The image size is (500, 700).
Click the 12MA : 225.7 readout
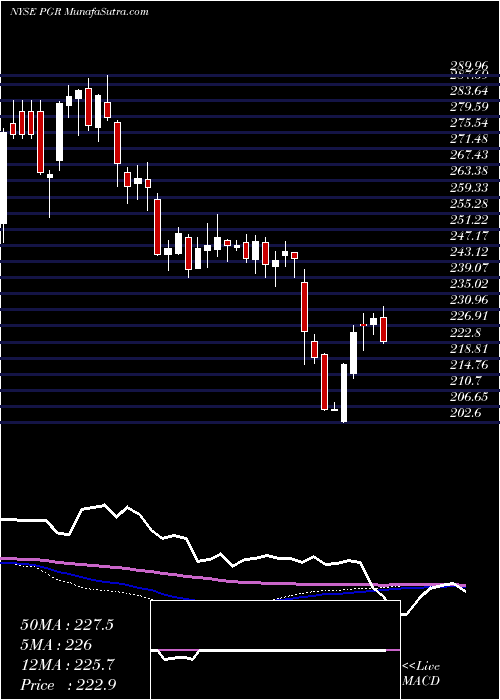(x=67, y=665)
